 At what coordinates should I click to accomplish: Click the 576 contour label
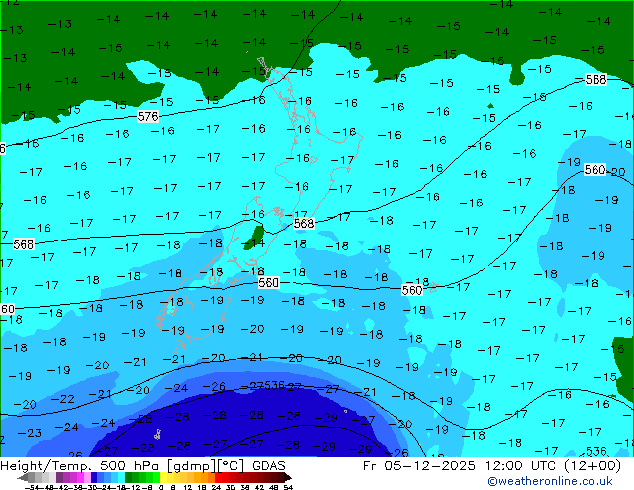click(x=148, y=117)
